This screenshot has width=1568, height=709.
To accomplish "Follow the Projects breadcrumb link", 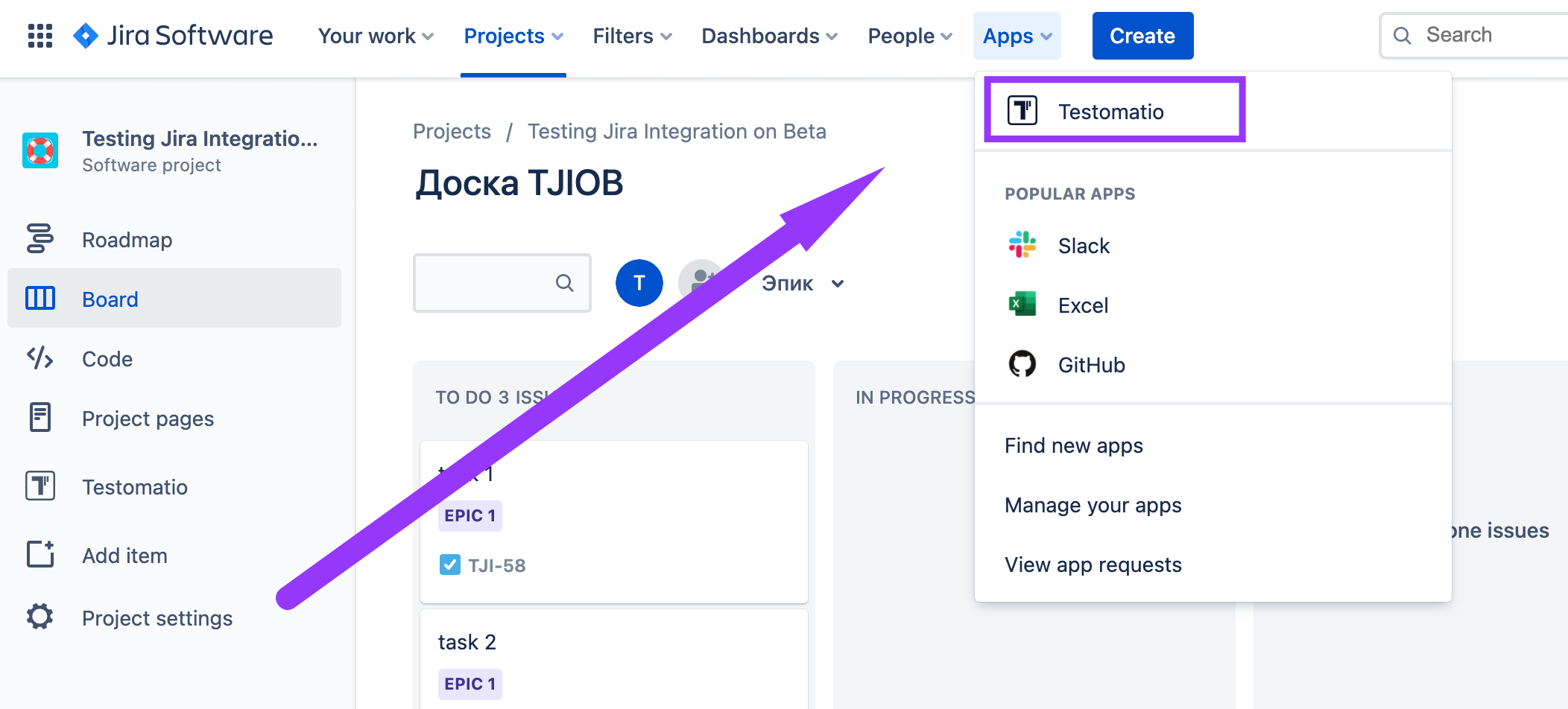I will click(x=452, y=132).
